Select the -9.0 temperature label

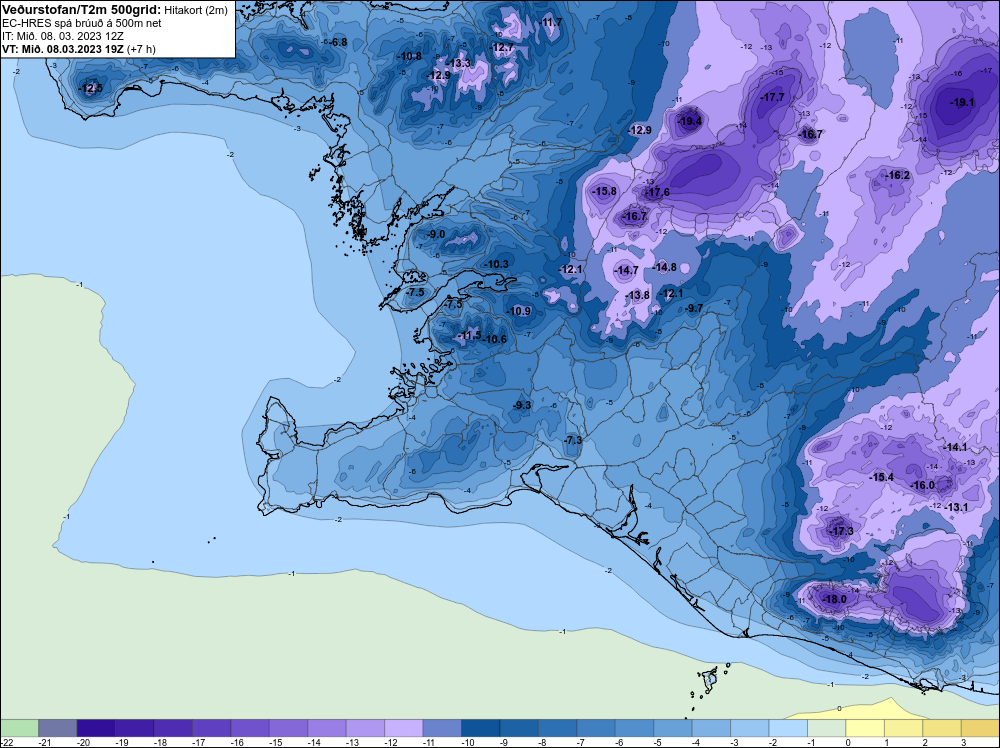tap(436, 235)
